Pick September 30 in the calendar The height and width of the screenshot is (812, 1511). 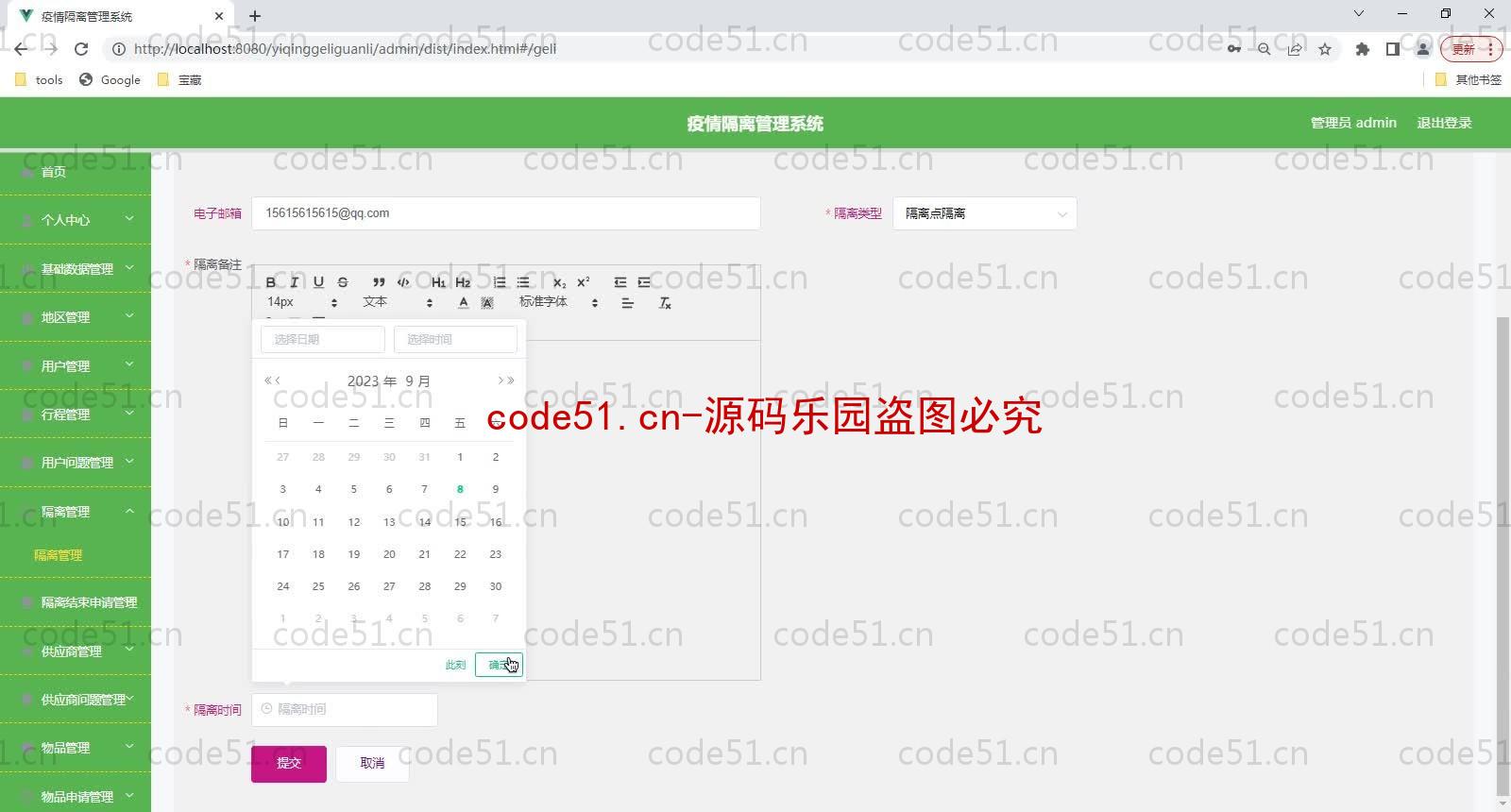496,586
